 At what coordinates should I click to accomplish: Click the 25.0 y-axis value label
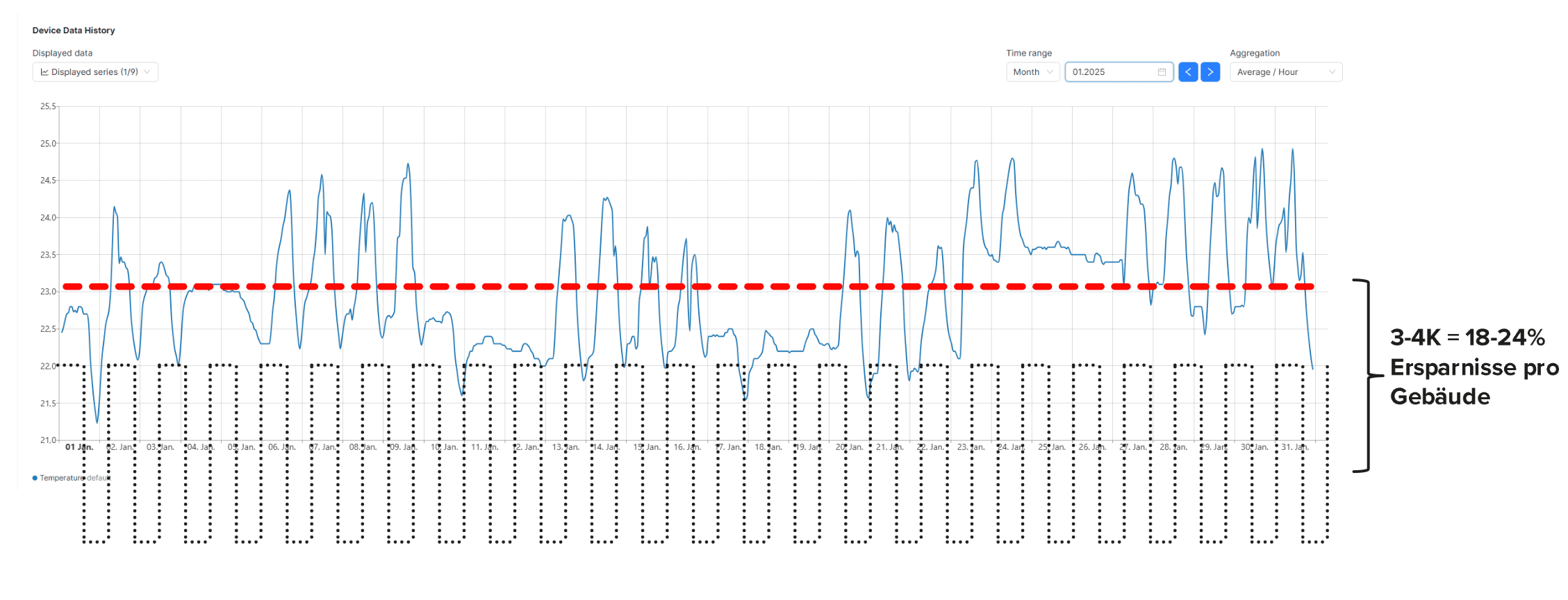[47, 144]
